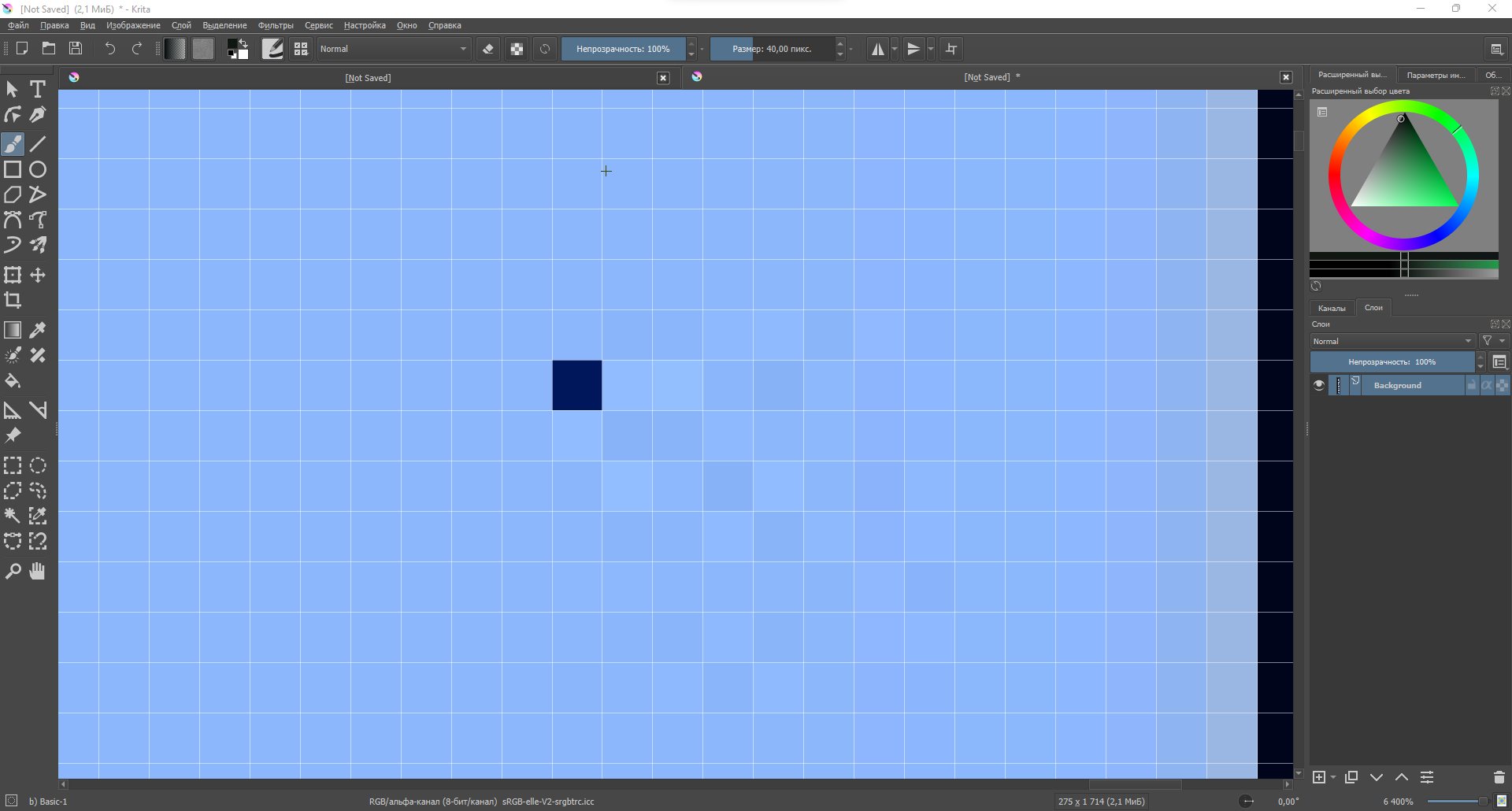This screenshot has width=1512, height=811.
Task: Close the first Not Saved document tab
Action: [663, 78]
